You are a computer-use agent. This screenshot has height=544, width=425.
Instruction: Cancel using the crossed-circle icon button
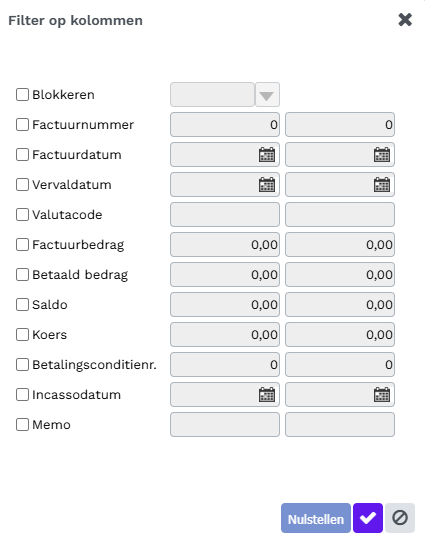400,518
